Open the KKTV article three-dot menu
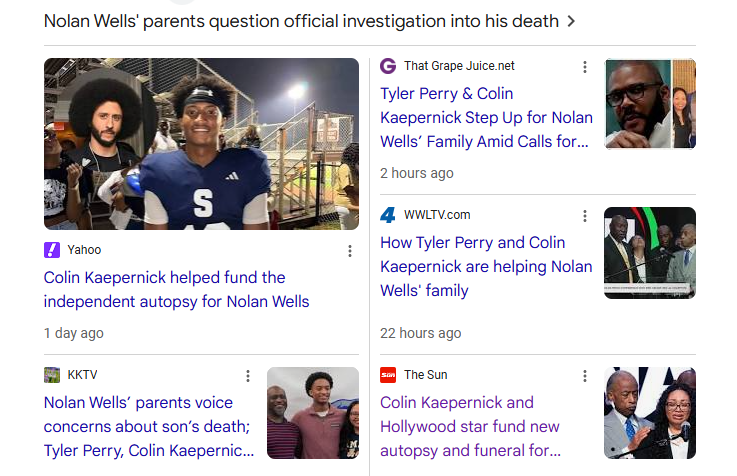 tap(248, 376)
